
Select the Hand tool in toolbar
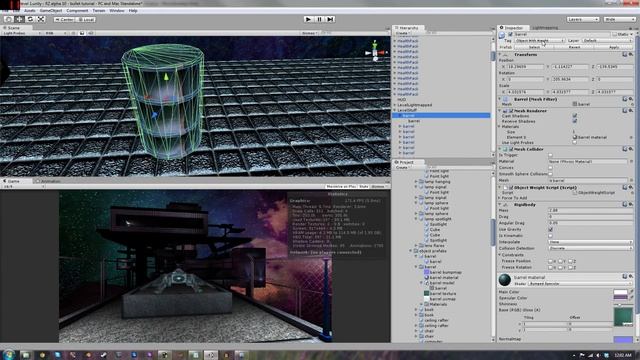coord(8,19)
